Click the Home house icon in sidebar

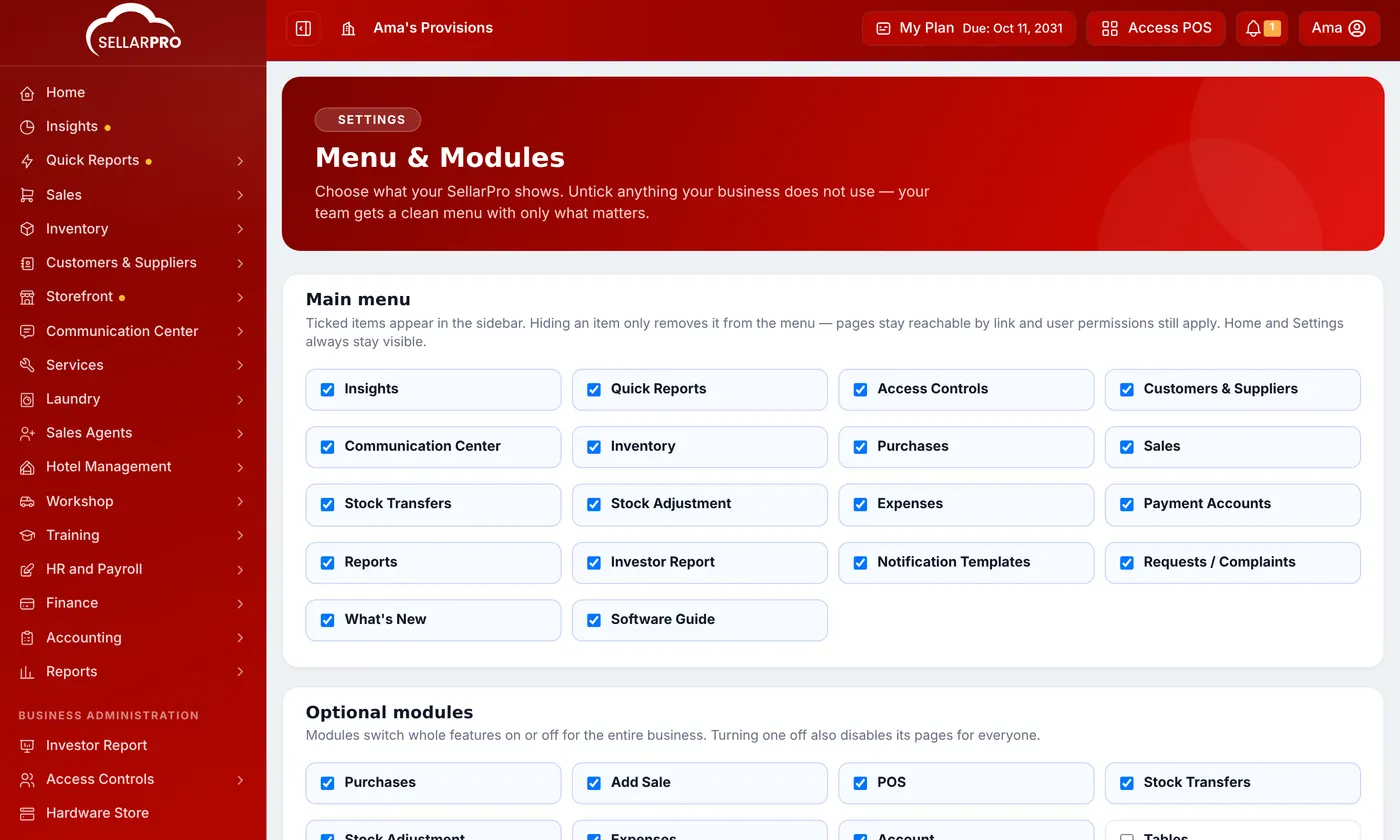27,93
